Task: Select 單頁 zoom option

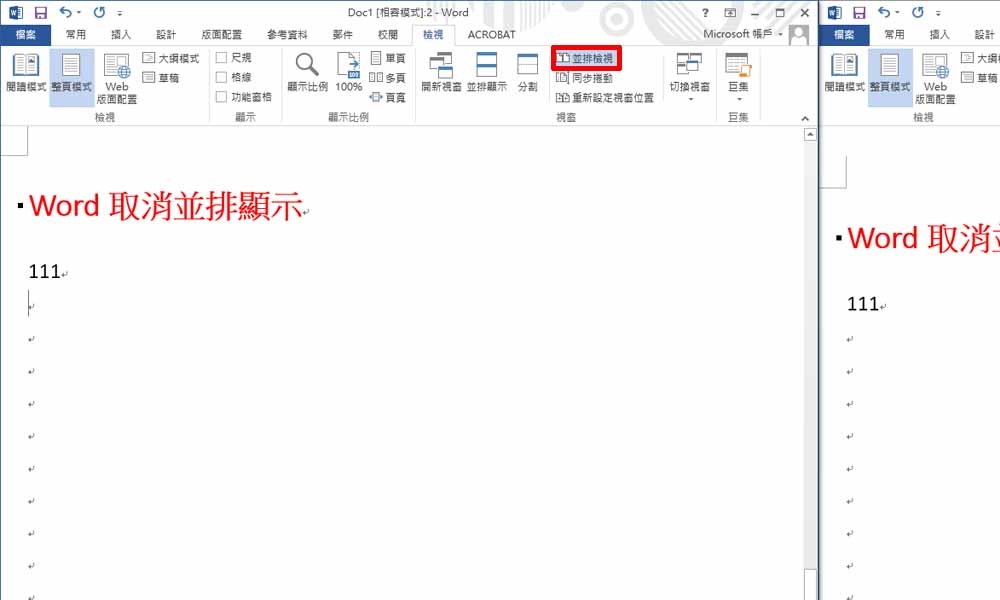Action: 388,58
